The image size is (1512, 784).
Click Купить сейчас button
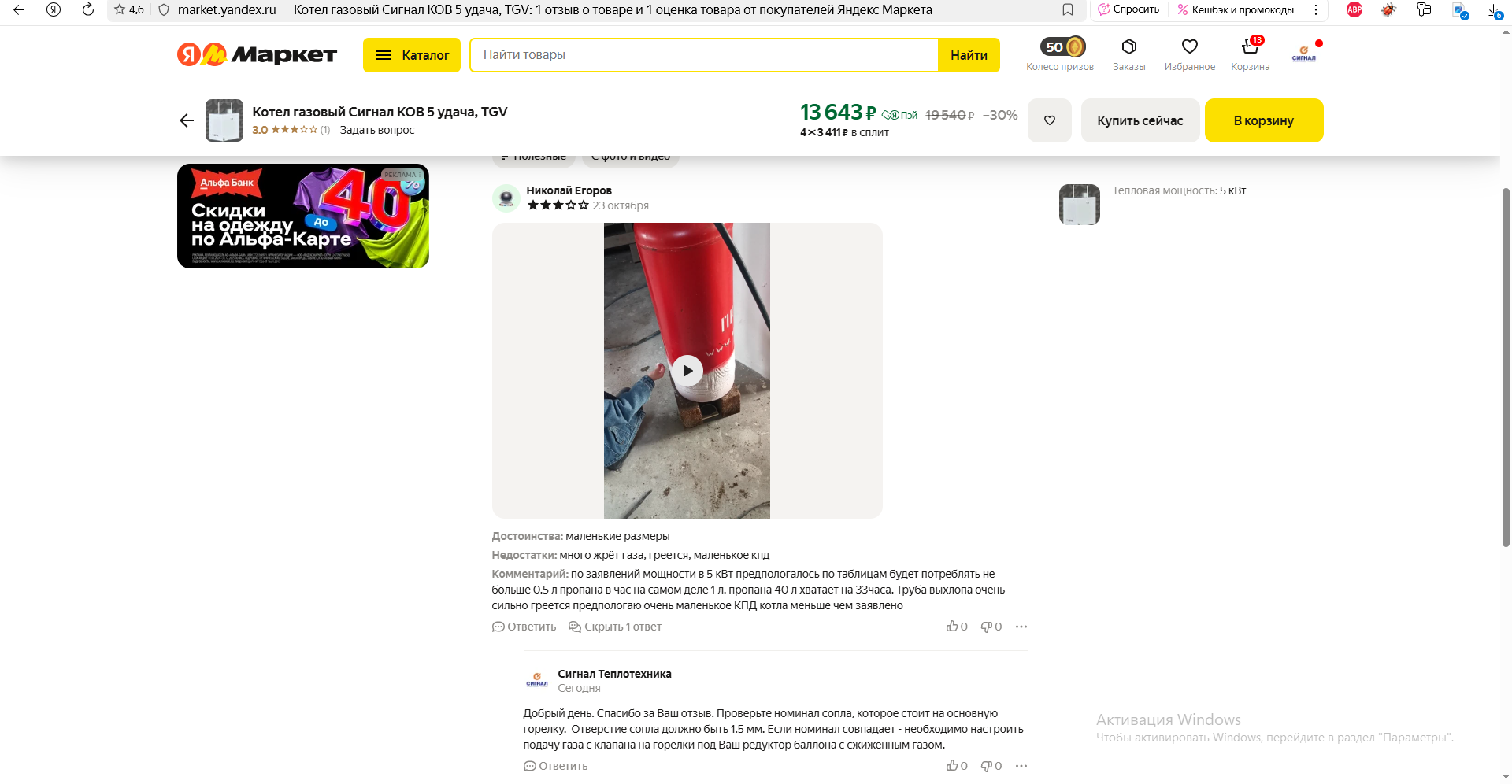pyautogui.click(x=1140, y=120)
